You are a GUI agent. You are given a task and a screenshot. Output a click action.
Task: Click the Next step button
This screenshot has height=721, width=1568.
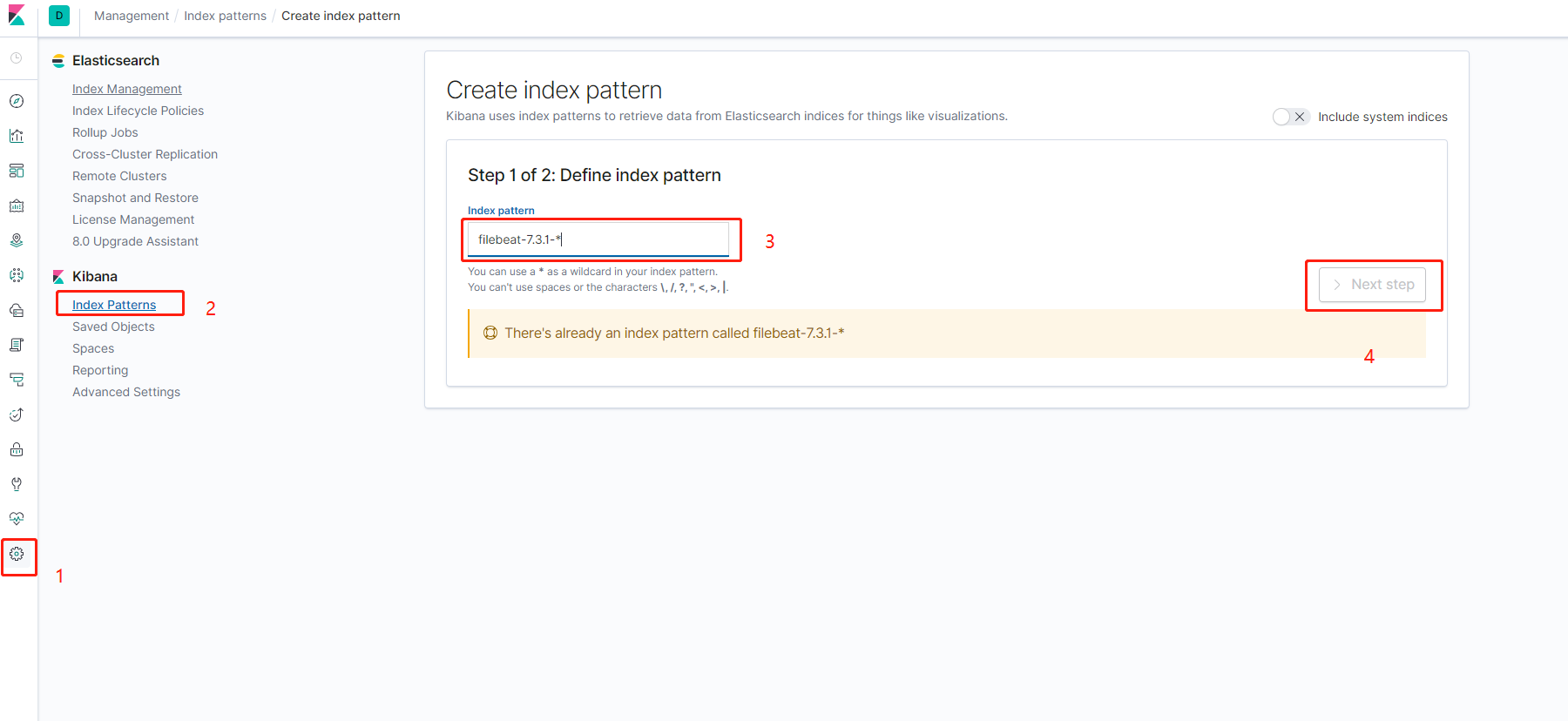pos(1372,285)
